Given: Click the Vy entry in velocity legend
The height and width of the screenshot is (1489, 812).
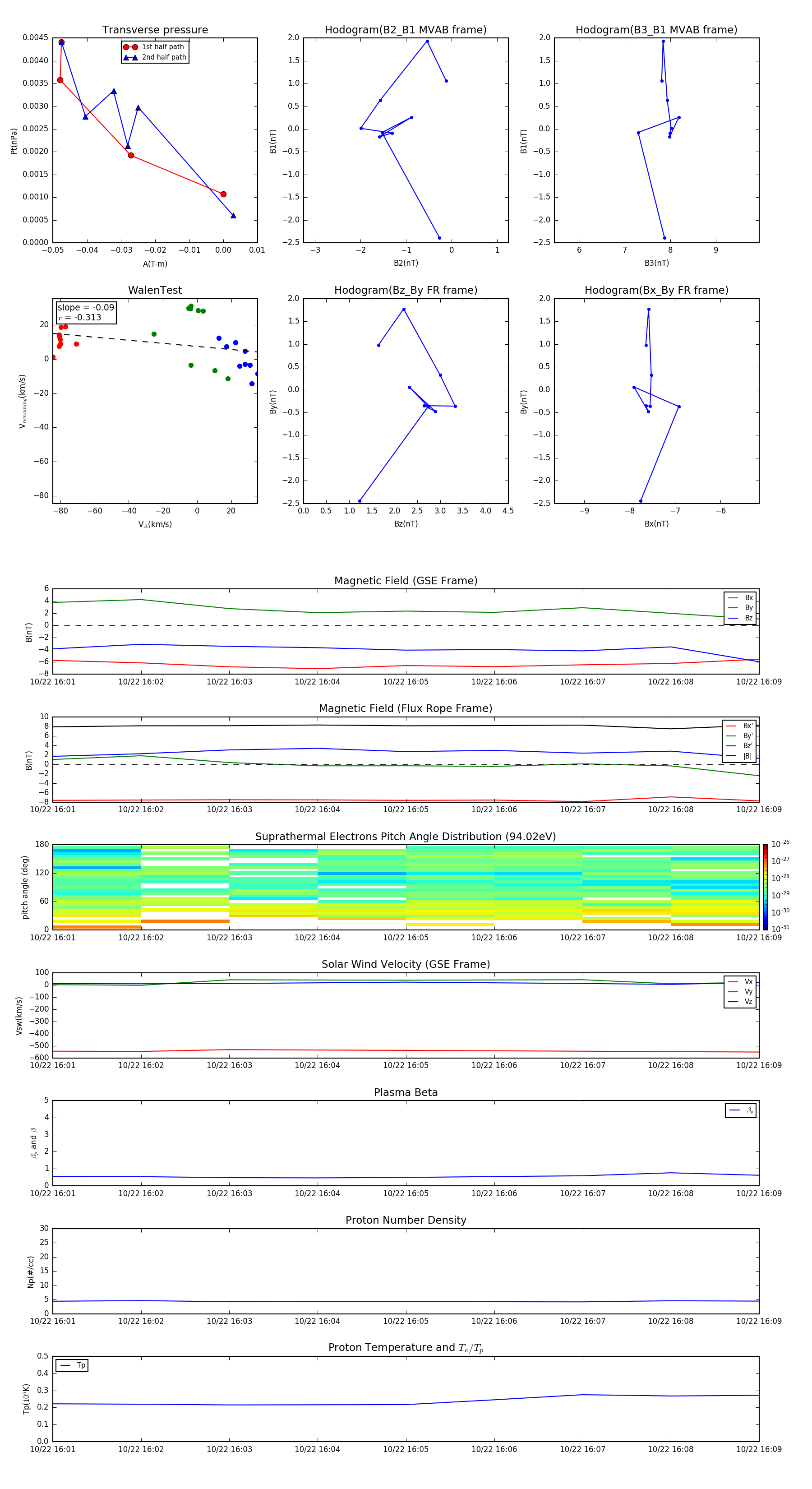Looking at the screenshot, I should 740,992.
